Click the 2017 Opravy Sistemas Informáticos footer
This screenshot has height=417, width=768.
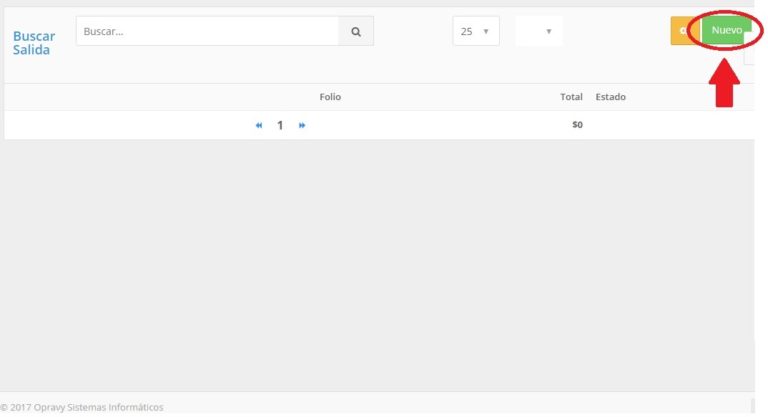(82, 407)
